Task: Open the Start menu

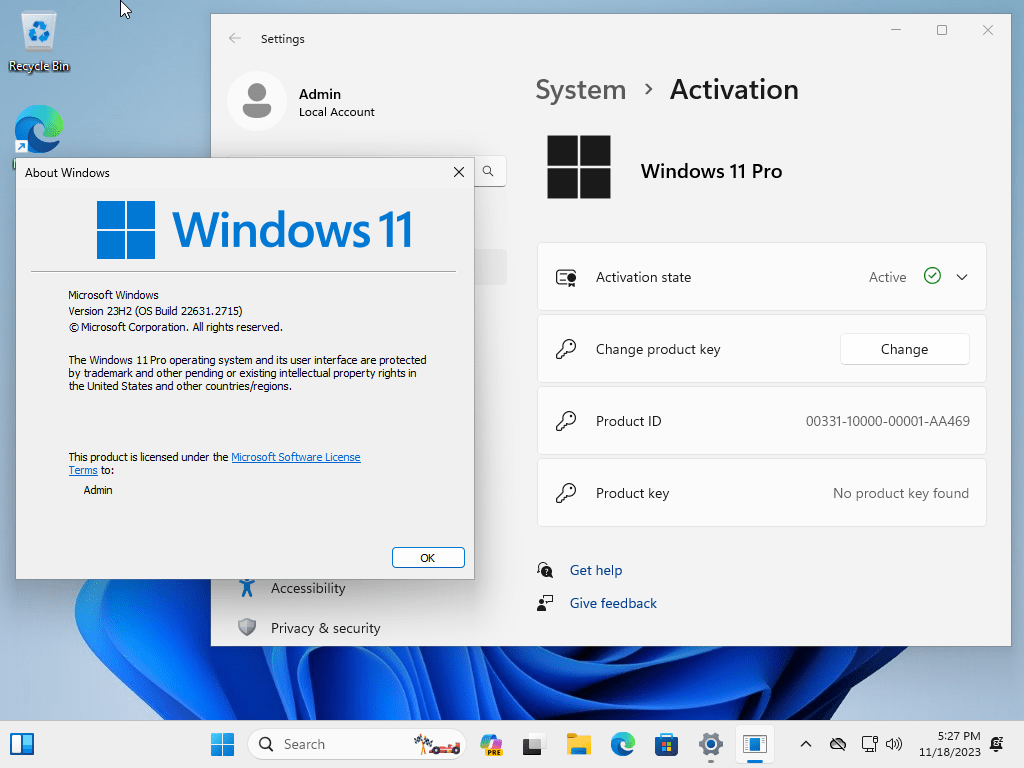Action: click(x=223, y=744)
